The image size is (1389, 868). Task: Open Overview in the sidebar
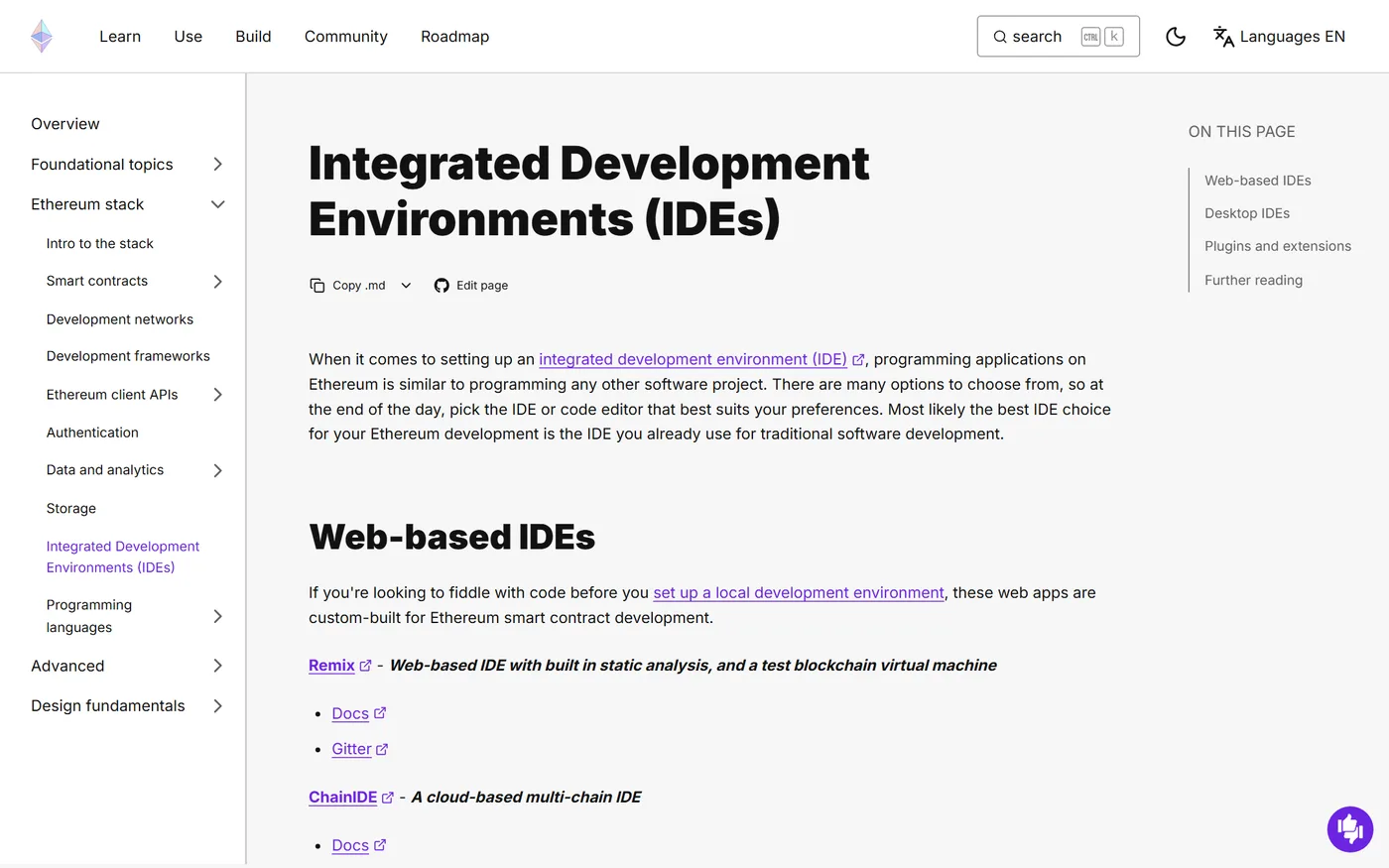(65, 124)
